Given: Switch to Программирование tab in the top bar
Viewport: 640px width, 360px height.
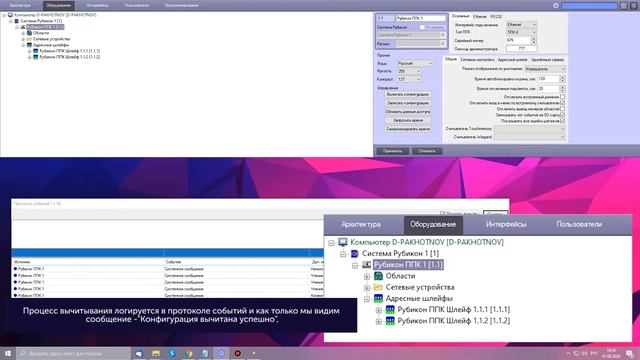Looking at the screenshot, I should pyautogui.click(x=182, y=5).
